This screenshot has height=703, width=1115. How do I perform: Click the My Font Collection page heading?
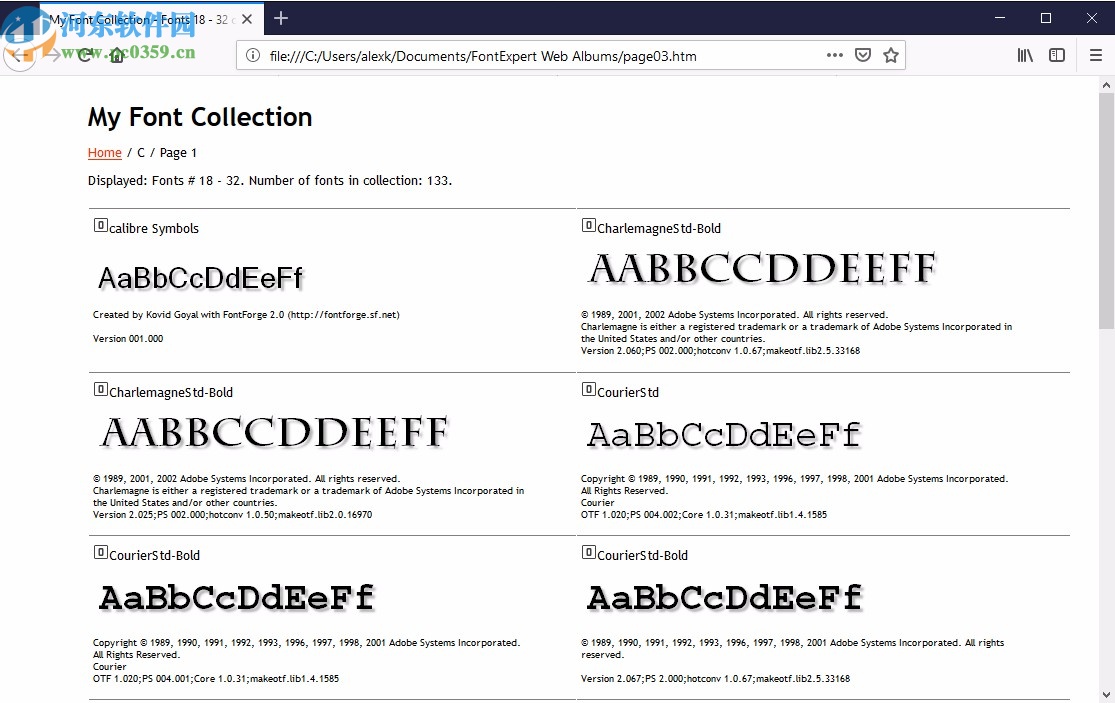(x=200, y=117)
